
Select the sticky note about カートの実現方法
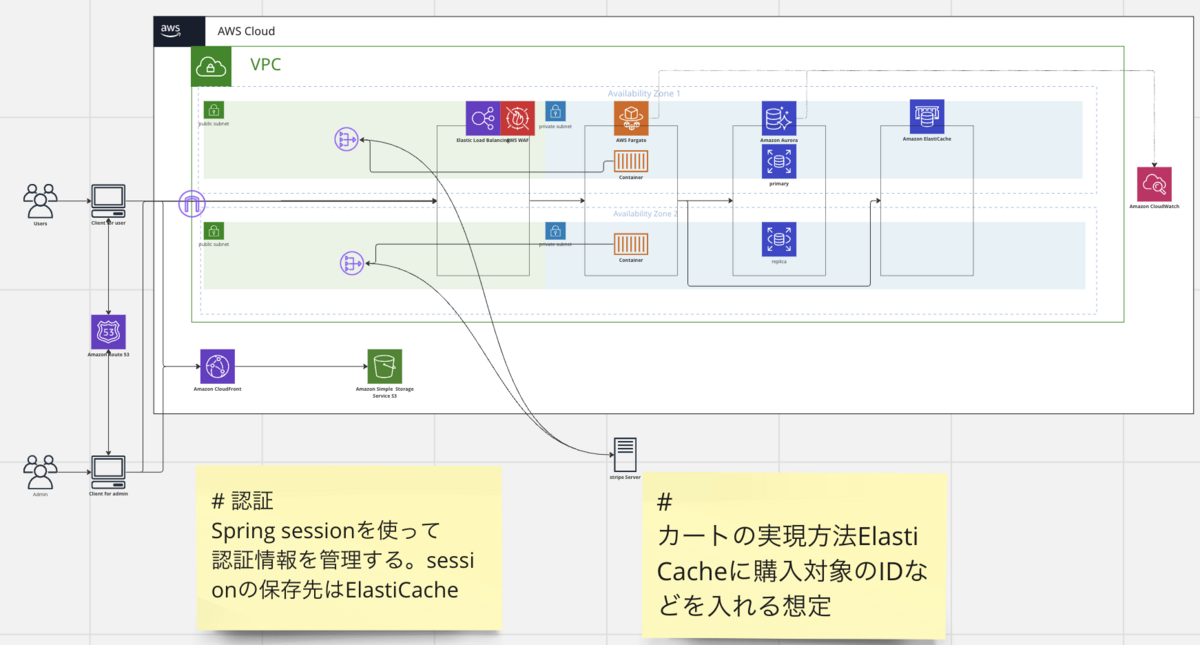click(x=794, y=555)
